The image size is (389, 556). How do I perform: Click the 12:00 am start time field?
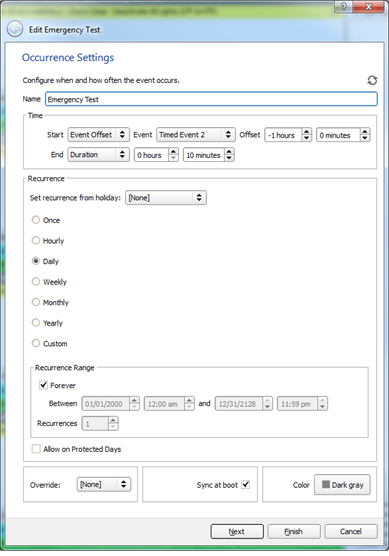169,404
